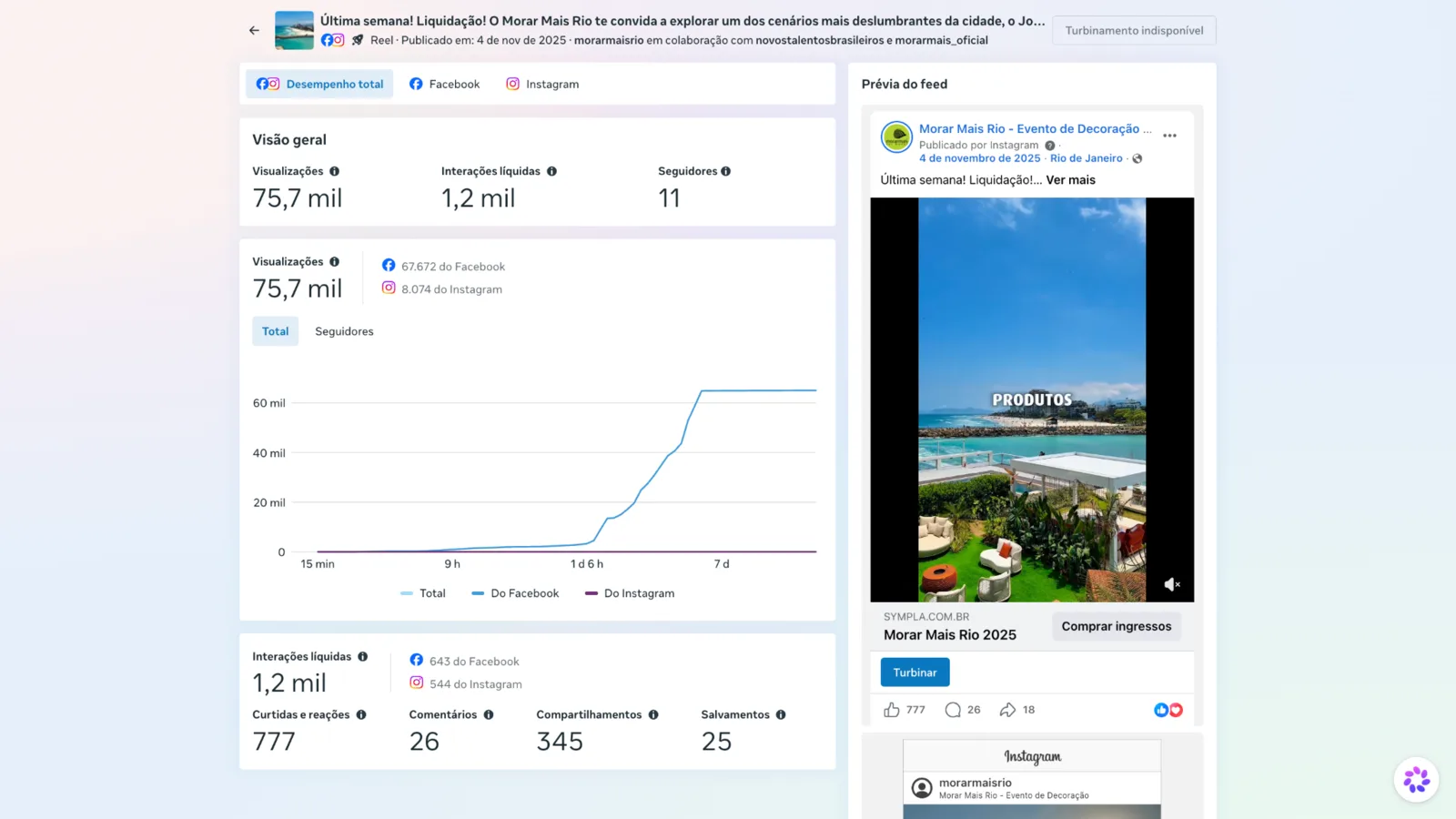
Task: Click the Facebook icon beside 643 do Facebook
Action: pos(417,660)
